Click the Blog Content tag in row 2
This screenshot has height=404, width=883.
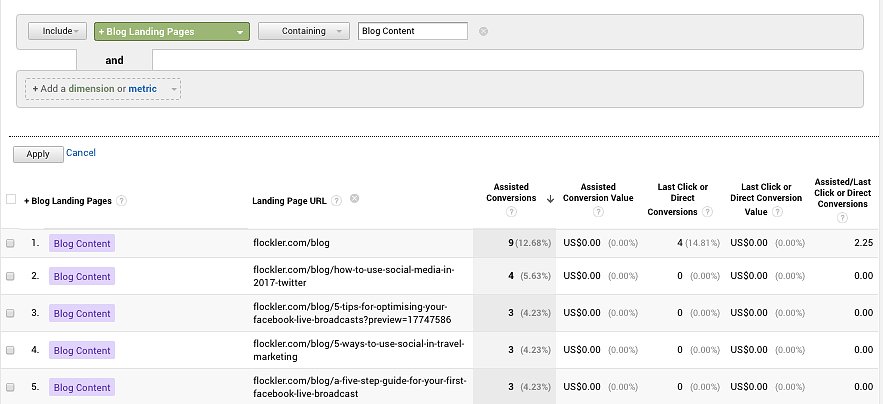click(82, 276)
